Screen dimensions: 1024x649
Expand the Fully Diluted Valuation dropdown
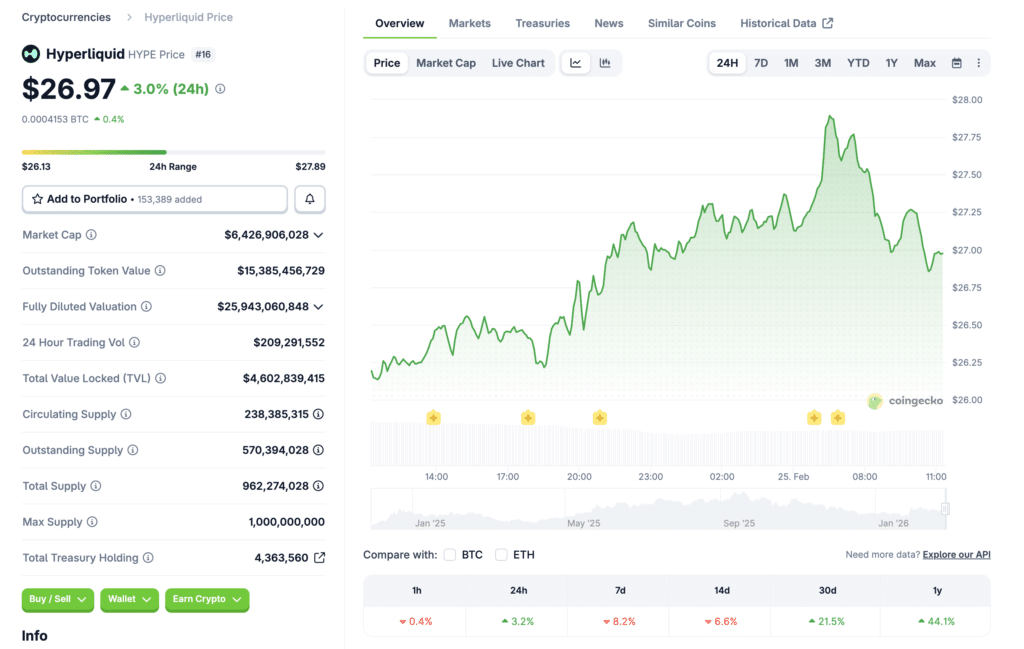pos(319,306)
